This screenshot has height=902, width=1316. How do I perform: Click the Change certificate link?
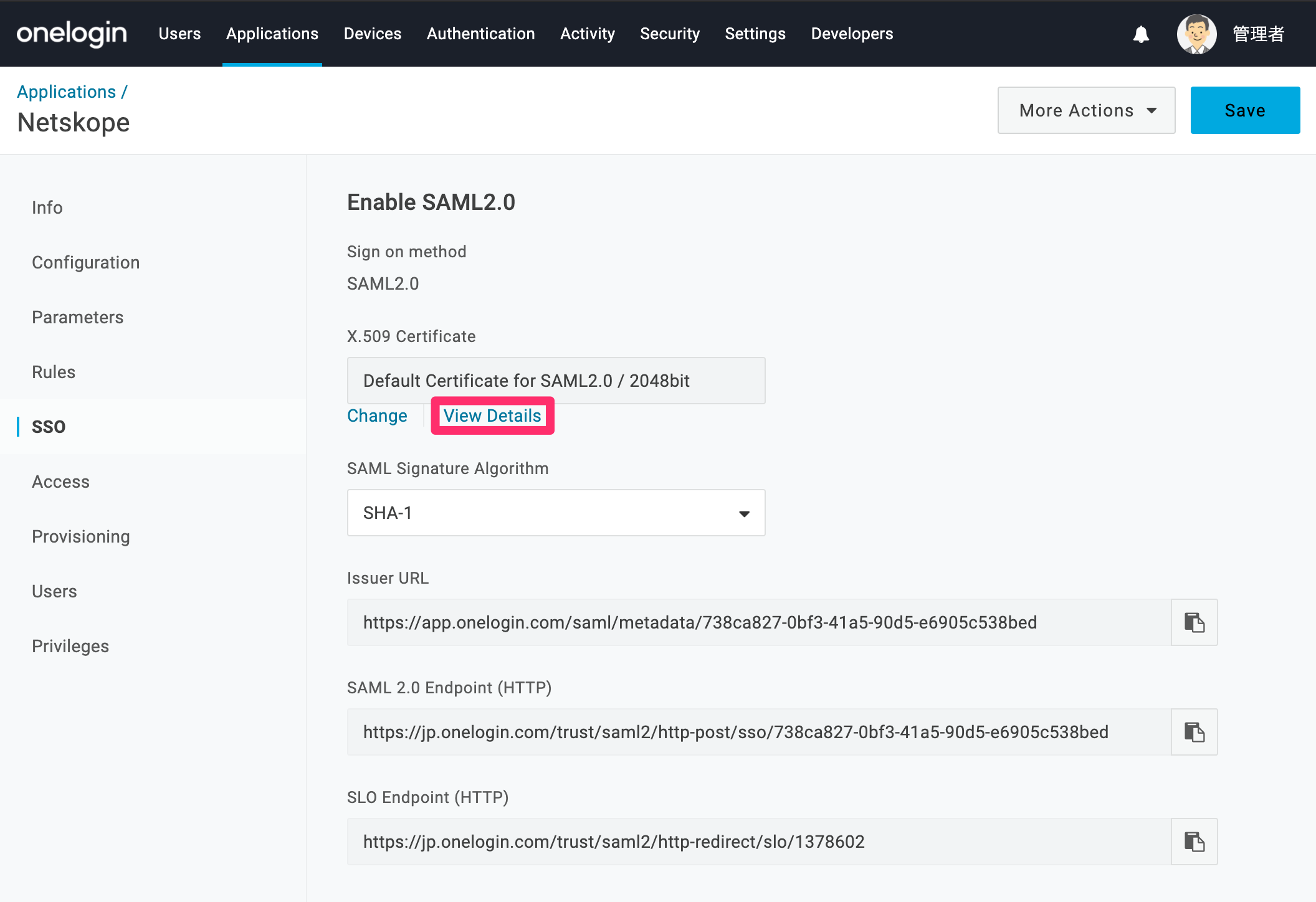[x=377, y=415]
